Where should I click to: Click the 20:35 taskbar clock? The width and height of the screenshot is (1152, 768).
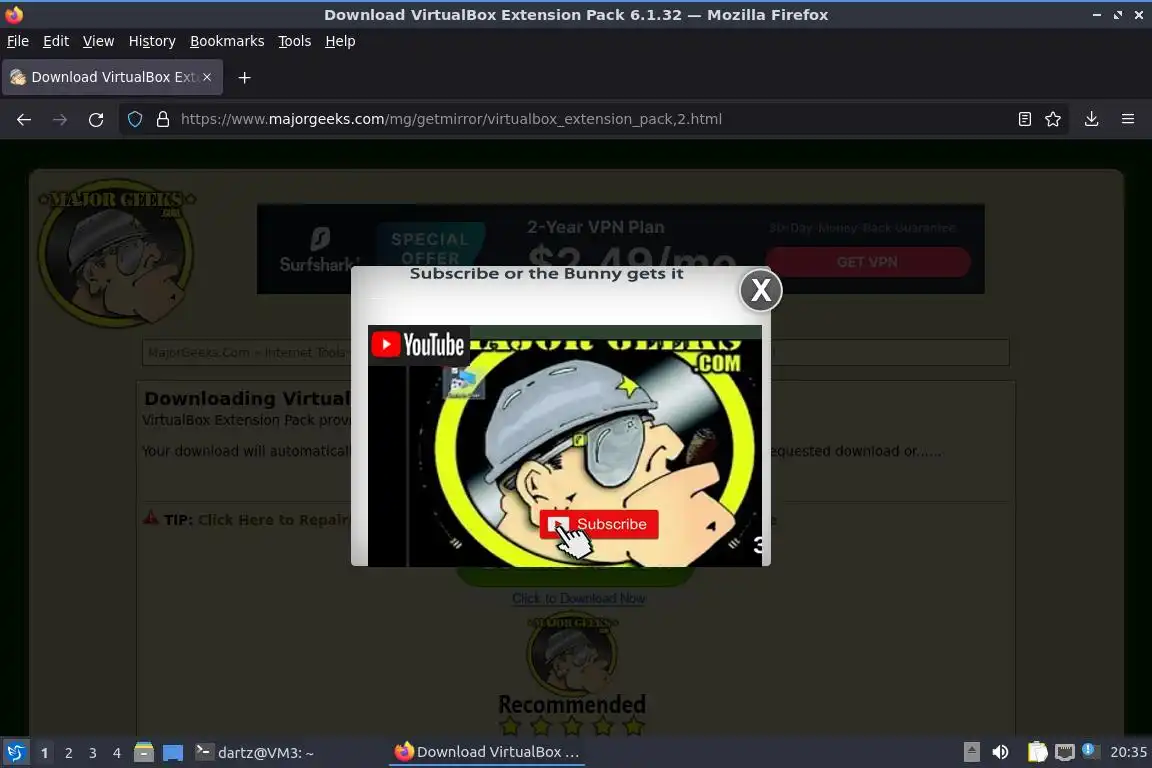1128,752
